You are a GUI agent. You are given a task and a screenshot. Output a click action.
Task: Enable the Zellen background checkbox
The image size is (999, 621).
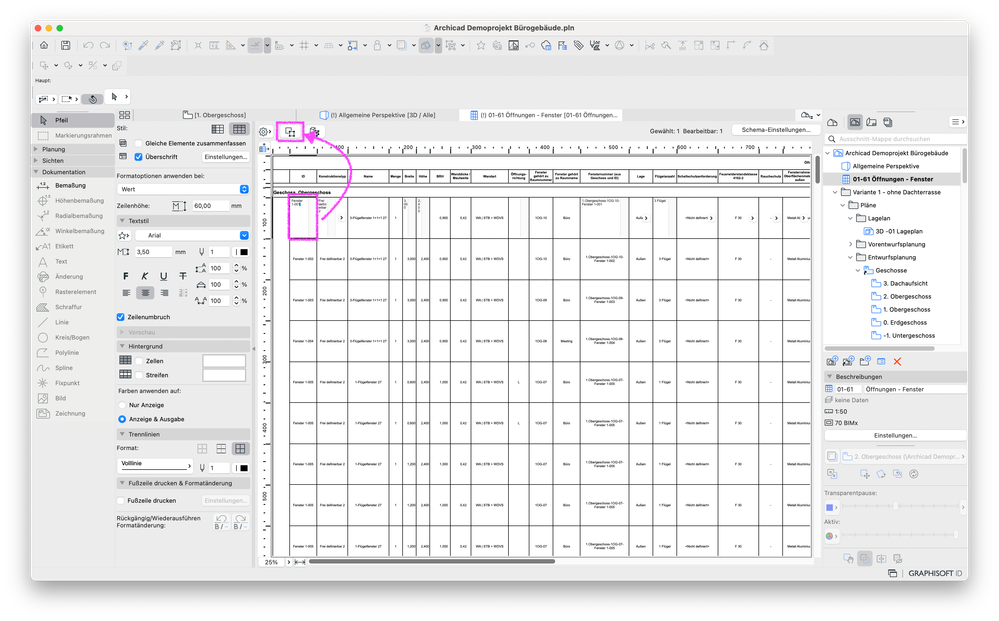click(139, 360)
